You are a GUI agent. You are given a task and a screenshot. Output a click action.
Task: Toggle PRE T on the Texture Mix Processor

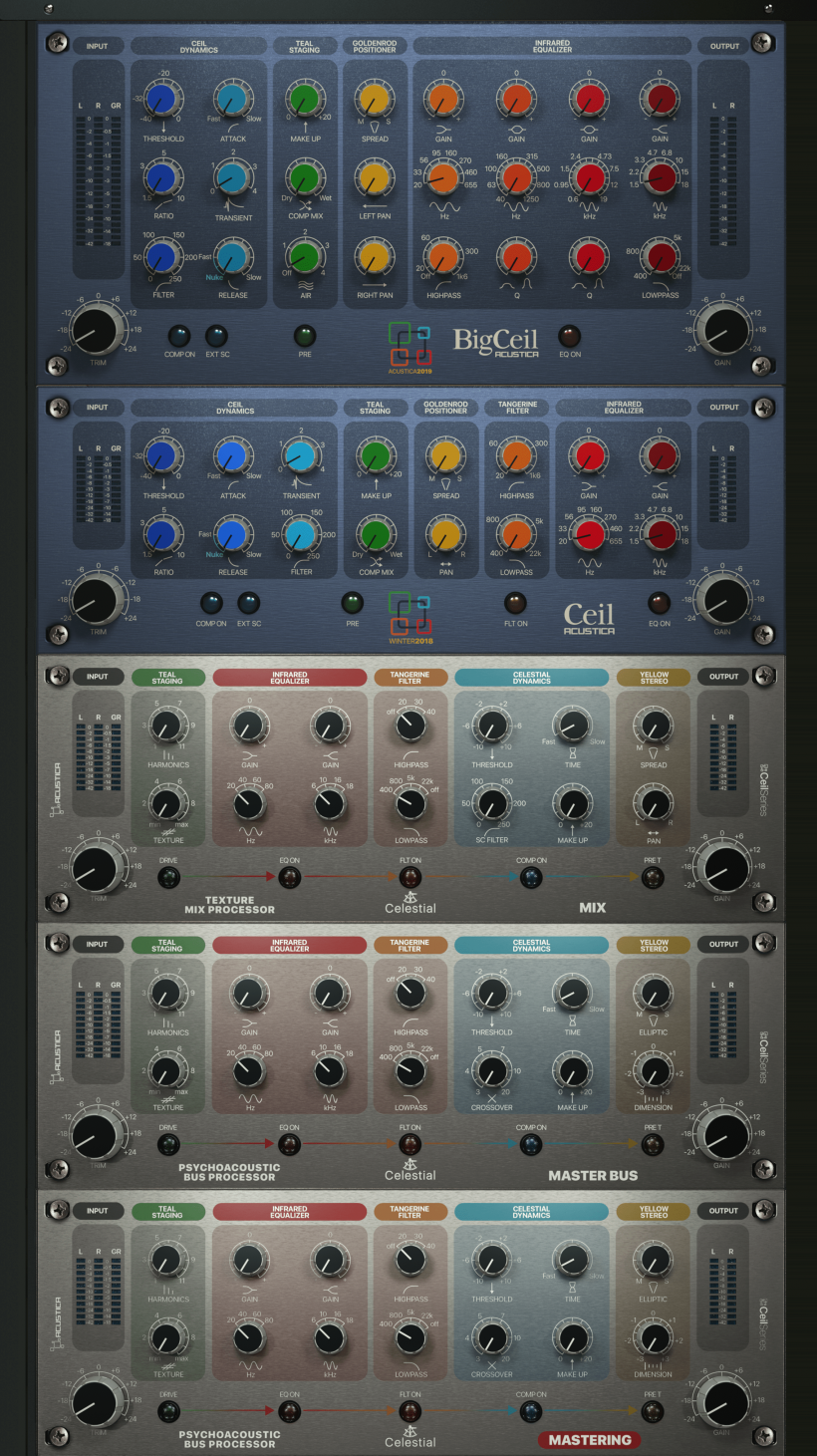653,877
